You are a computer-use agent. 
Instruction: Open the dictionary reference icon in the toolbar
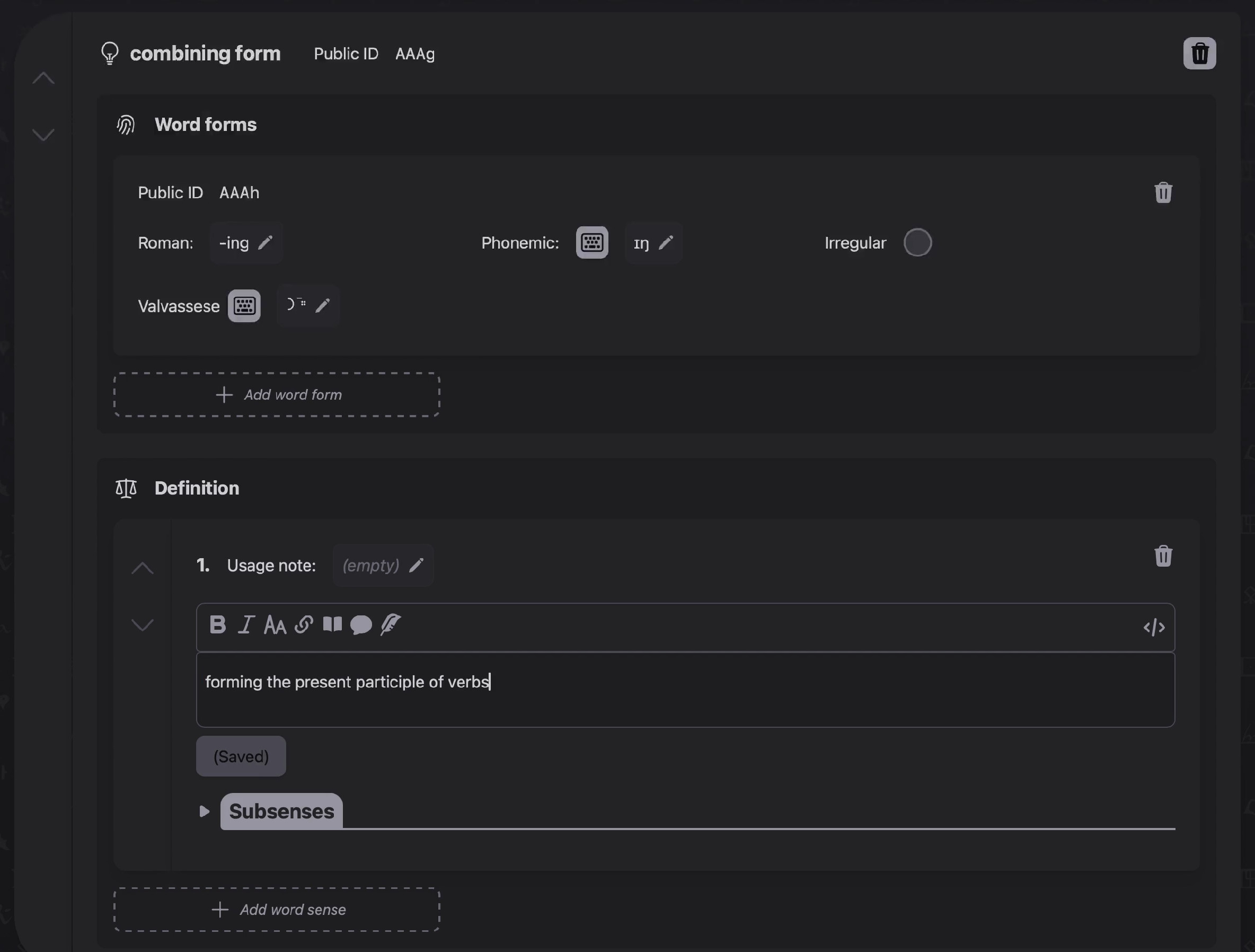[x=333, y=624]
